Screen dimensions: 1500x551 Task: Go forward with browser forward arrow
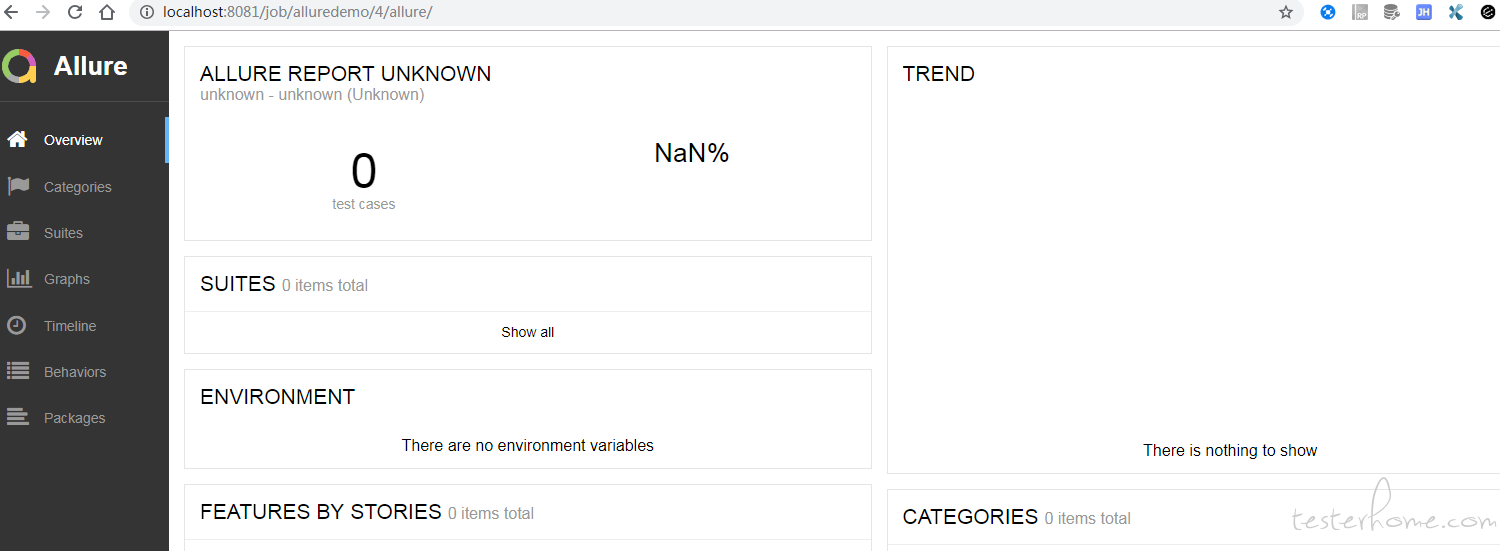coord(43,12)
